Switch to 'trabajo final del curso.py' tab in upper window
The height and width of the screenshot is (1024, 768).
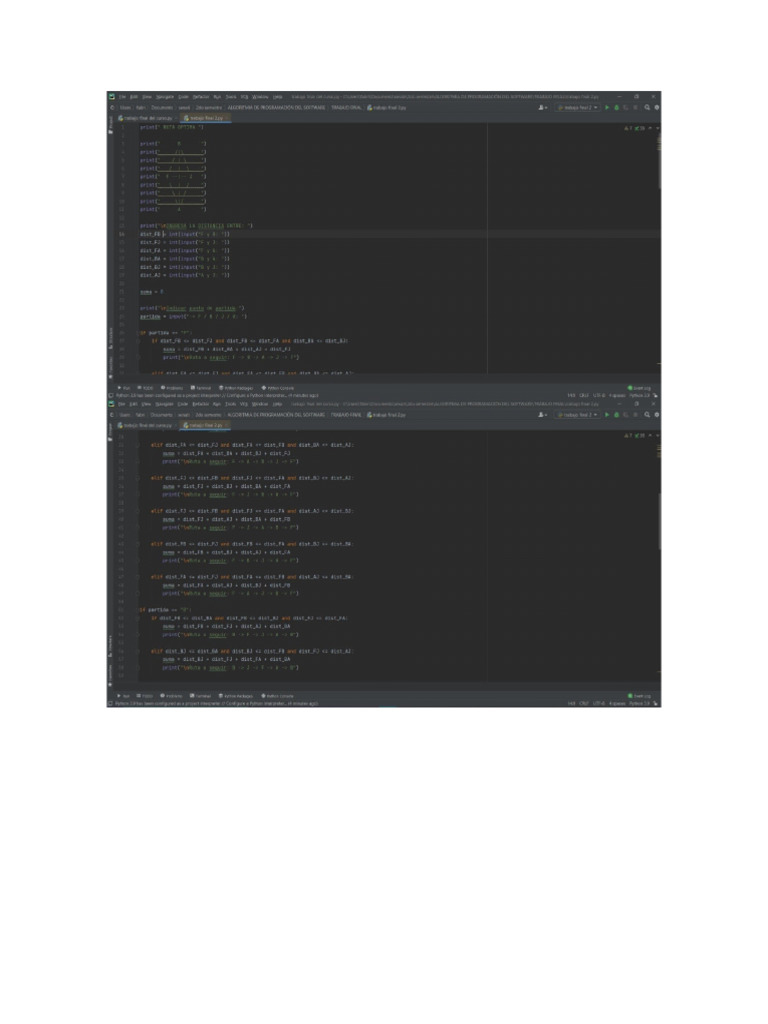coord(142,117)
